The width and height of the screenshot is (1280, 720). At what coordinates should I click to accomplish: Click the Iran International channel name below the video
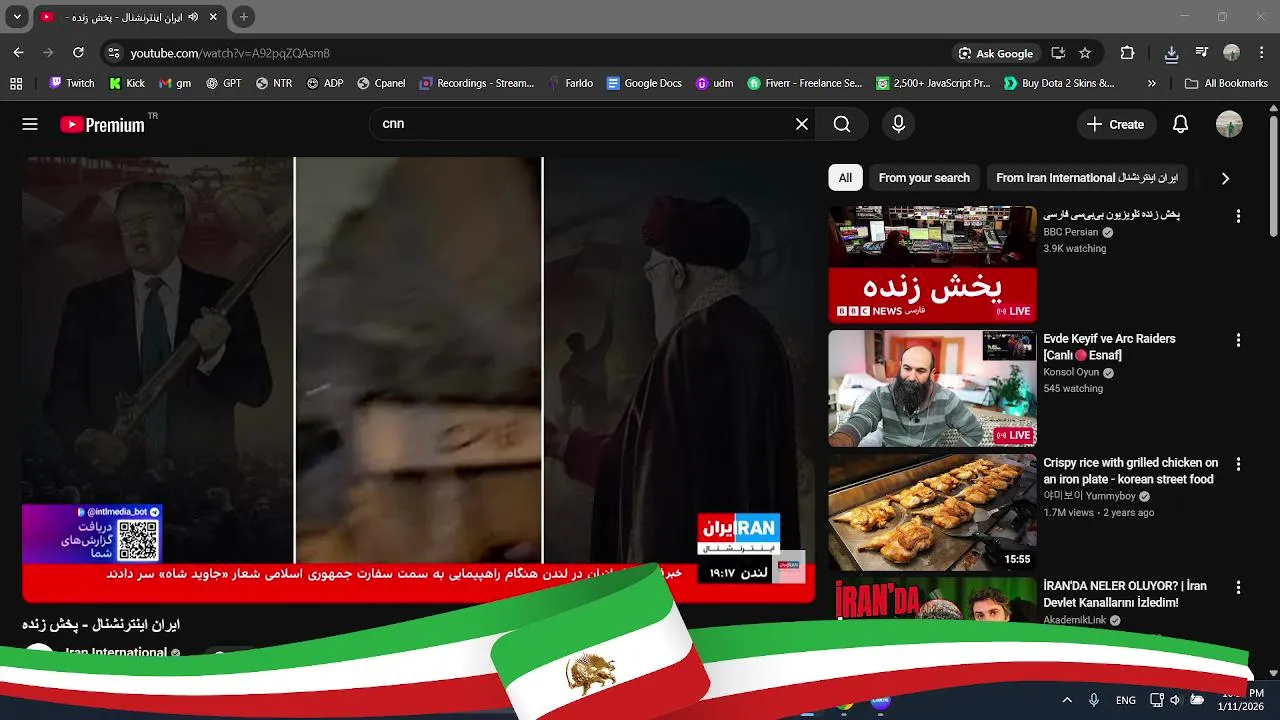click(x=116, y=652)
